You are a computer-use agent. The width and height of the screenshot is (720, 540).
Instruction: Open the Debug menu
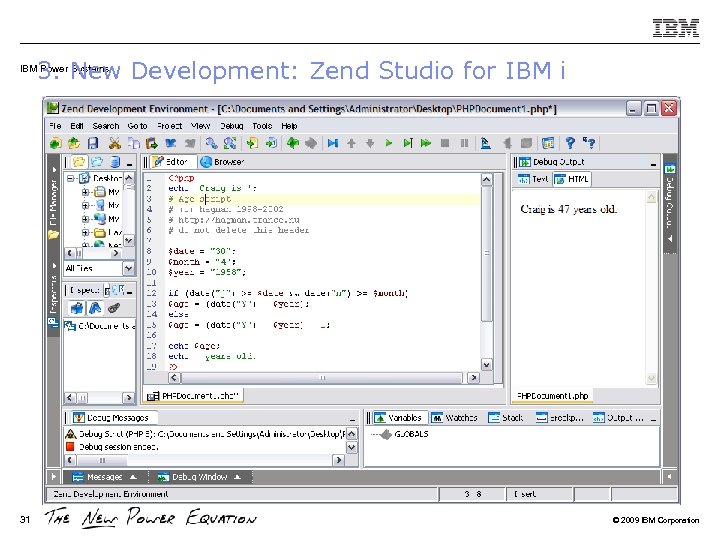click(231, 126)
